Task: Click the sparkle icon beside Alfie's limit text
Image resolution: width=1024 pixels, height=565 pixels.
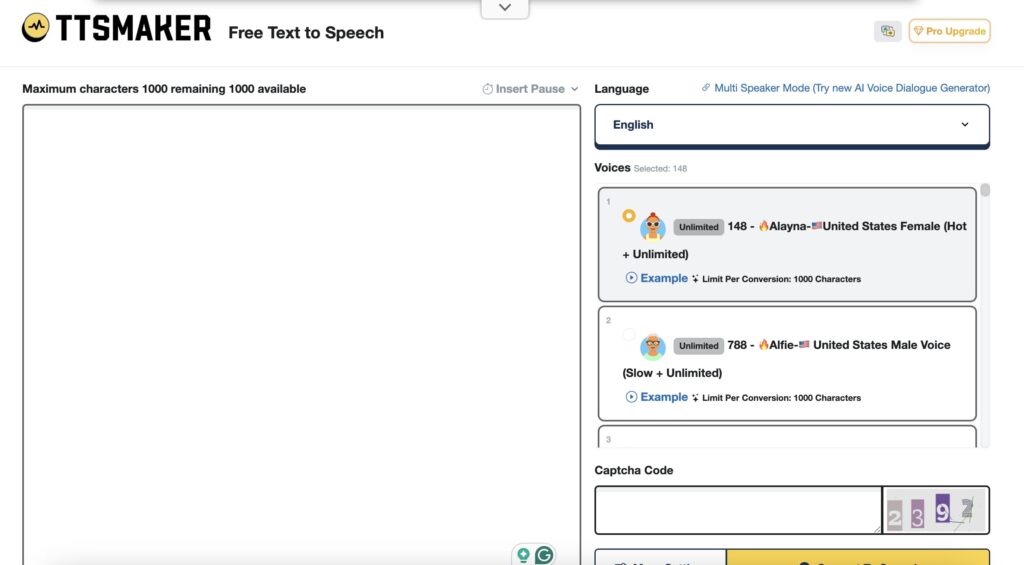Action: (x=695, y=398)
